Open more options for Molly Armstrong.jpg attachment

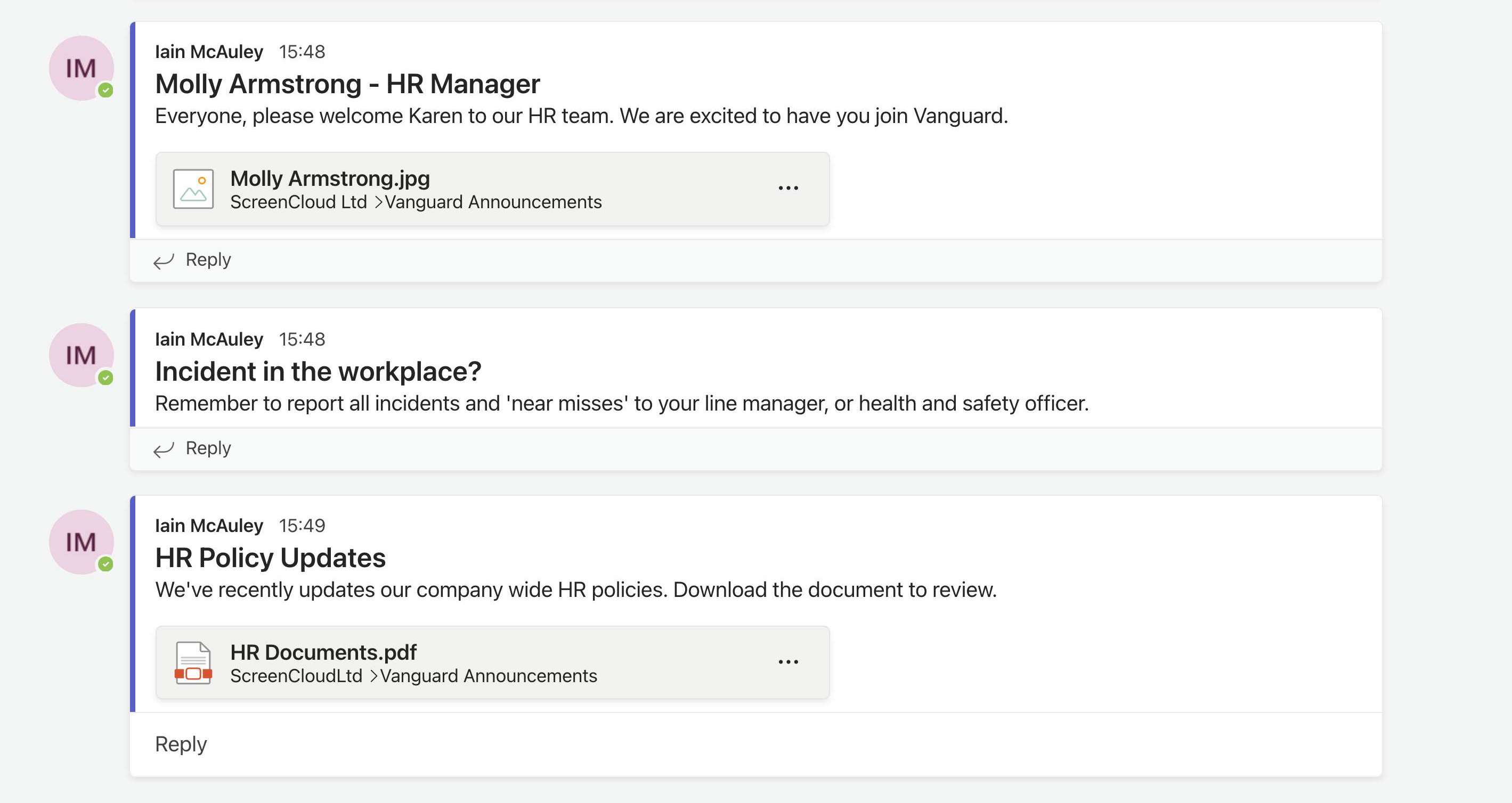(787, 189)
